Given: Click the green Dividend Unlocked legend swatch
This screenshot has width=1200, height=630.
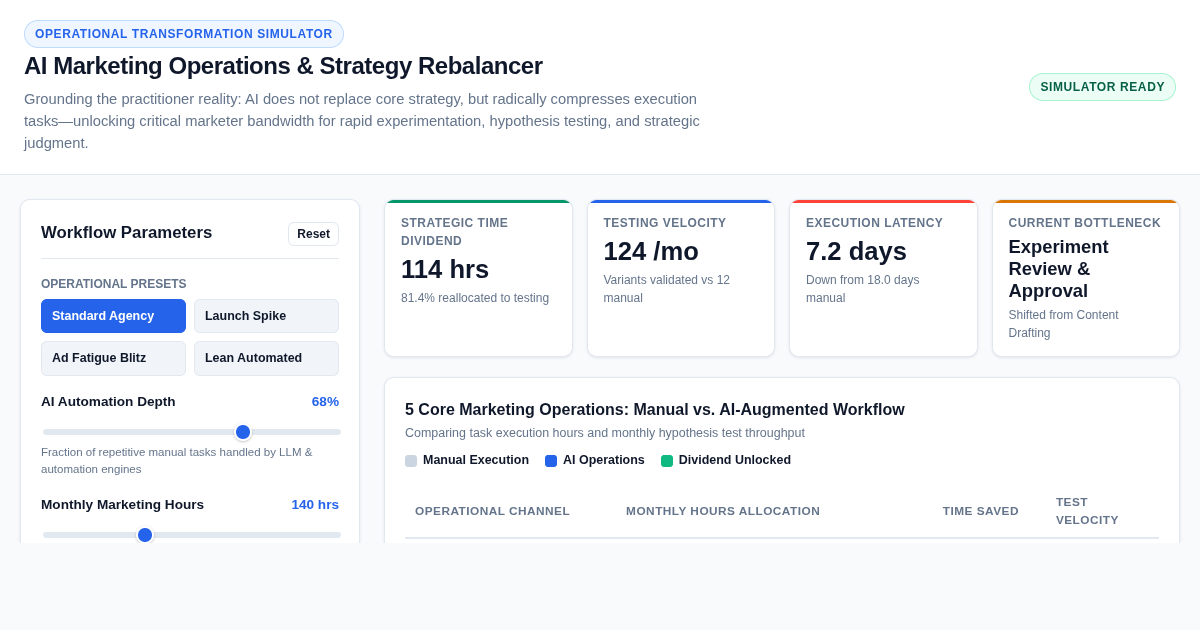Looking at the screenshot, I should pyautogui.click(x=667, y=461).
